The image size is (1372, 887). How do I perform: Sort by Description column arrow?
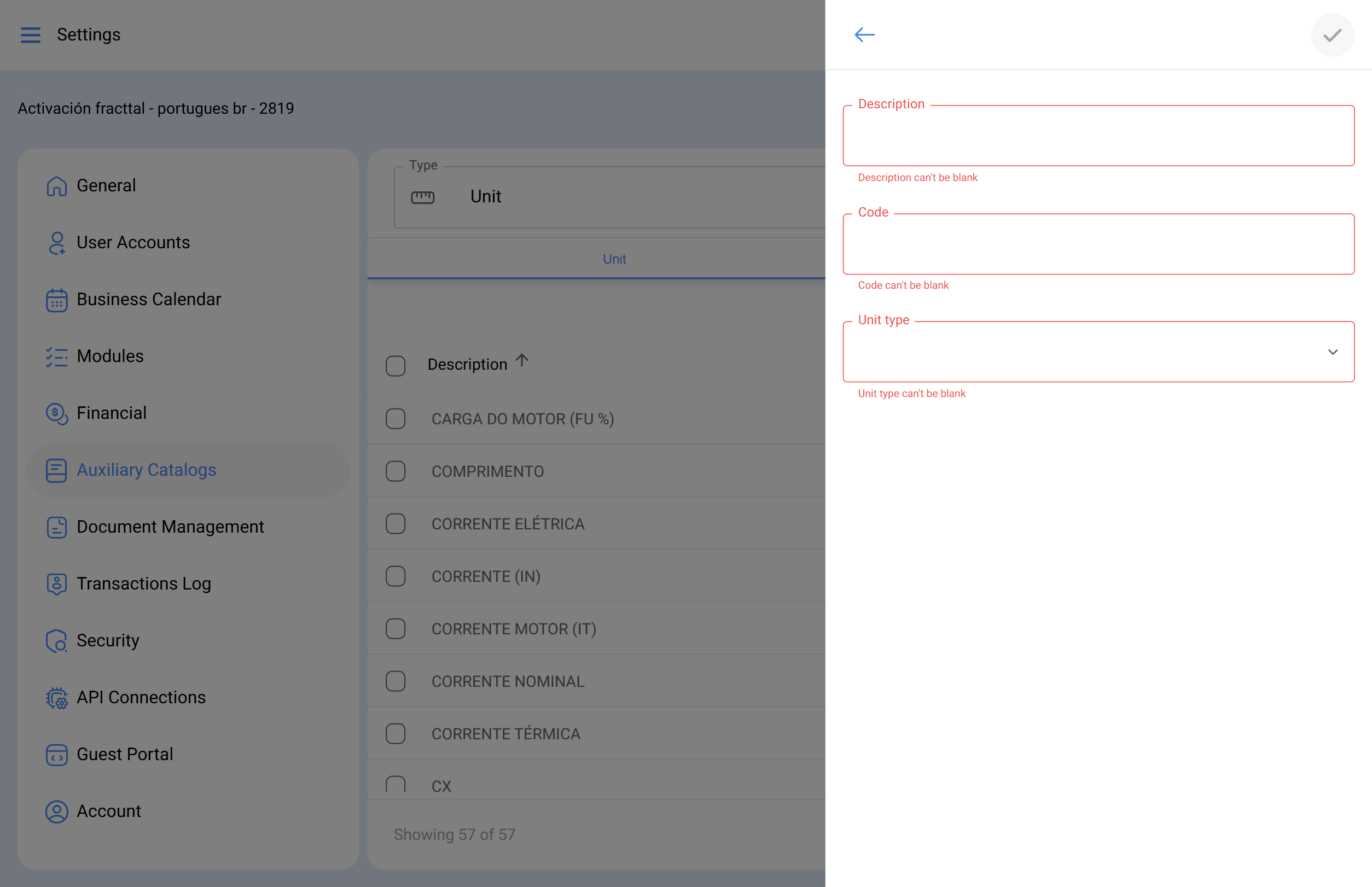[x=521, y=360]
